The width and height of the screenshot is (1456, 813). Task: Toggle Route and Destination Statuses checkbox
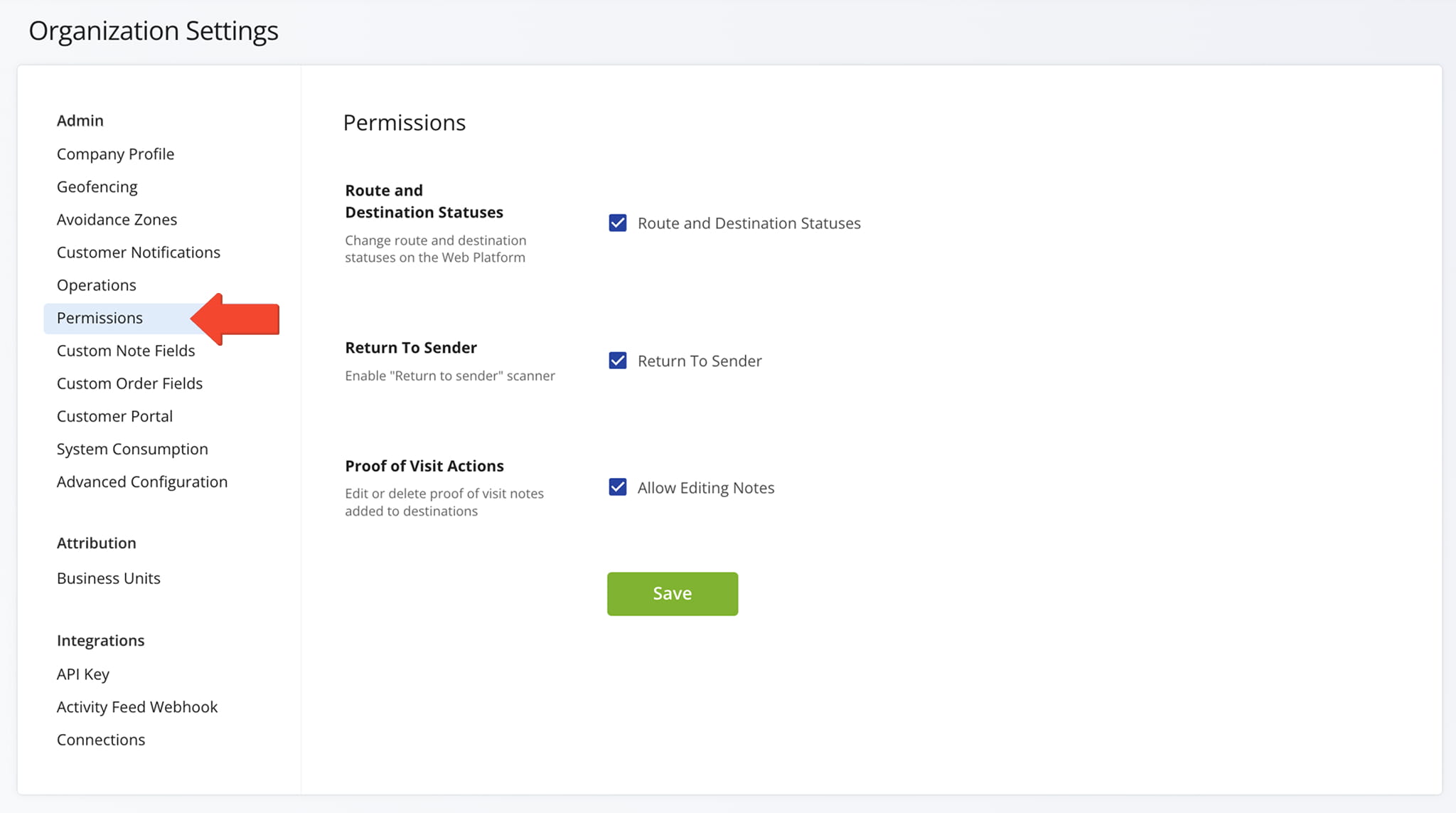click(x=618, y=223)
